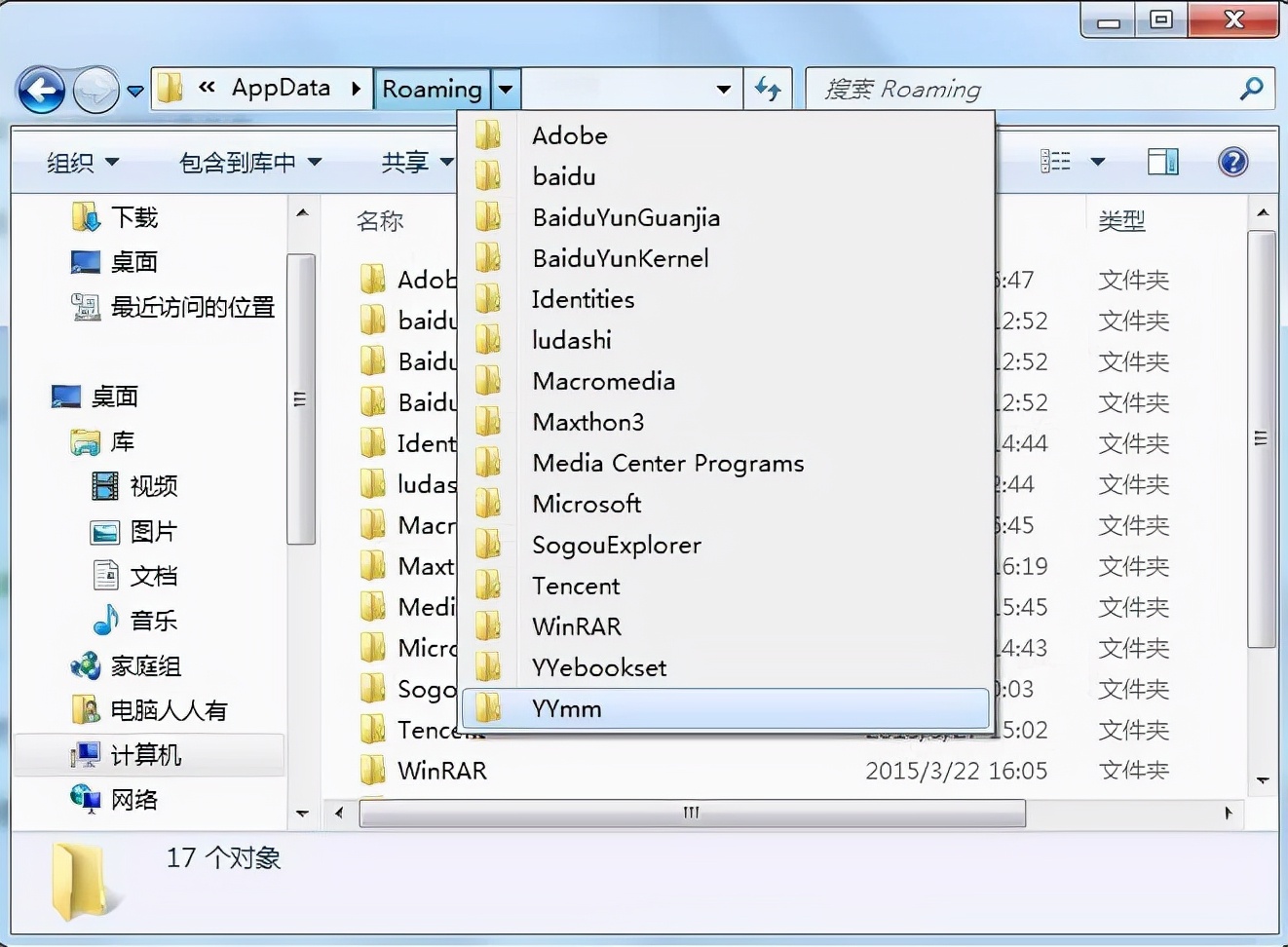
Task: Choose Media Center Programs in the dropdown
Action: point(727,463)
